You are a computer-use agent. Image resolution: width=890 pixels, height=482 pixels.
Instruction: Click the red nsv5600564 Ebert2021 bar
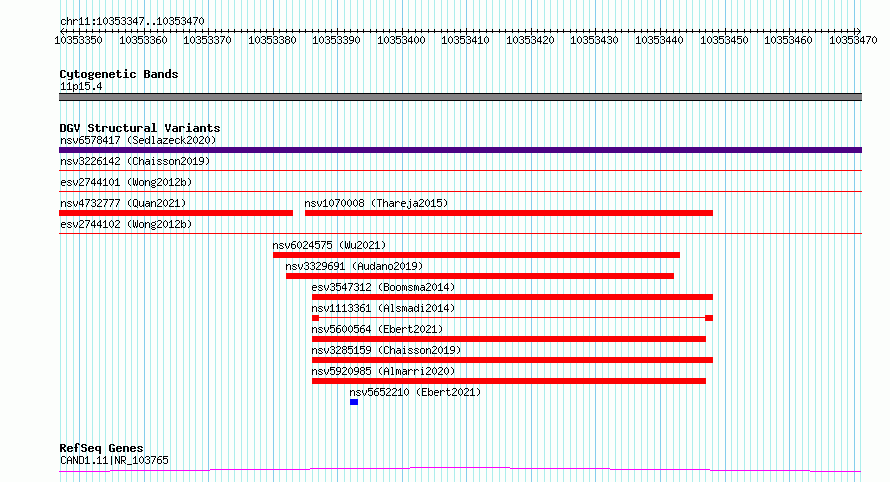tap(509, 339)
